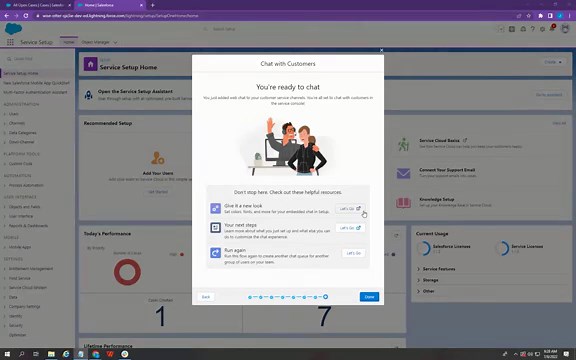Click the Go to assistant button
This screenshot has height=360, width=576.
pos(549,95)
